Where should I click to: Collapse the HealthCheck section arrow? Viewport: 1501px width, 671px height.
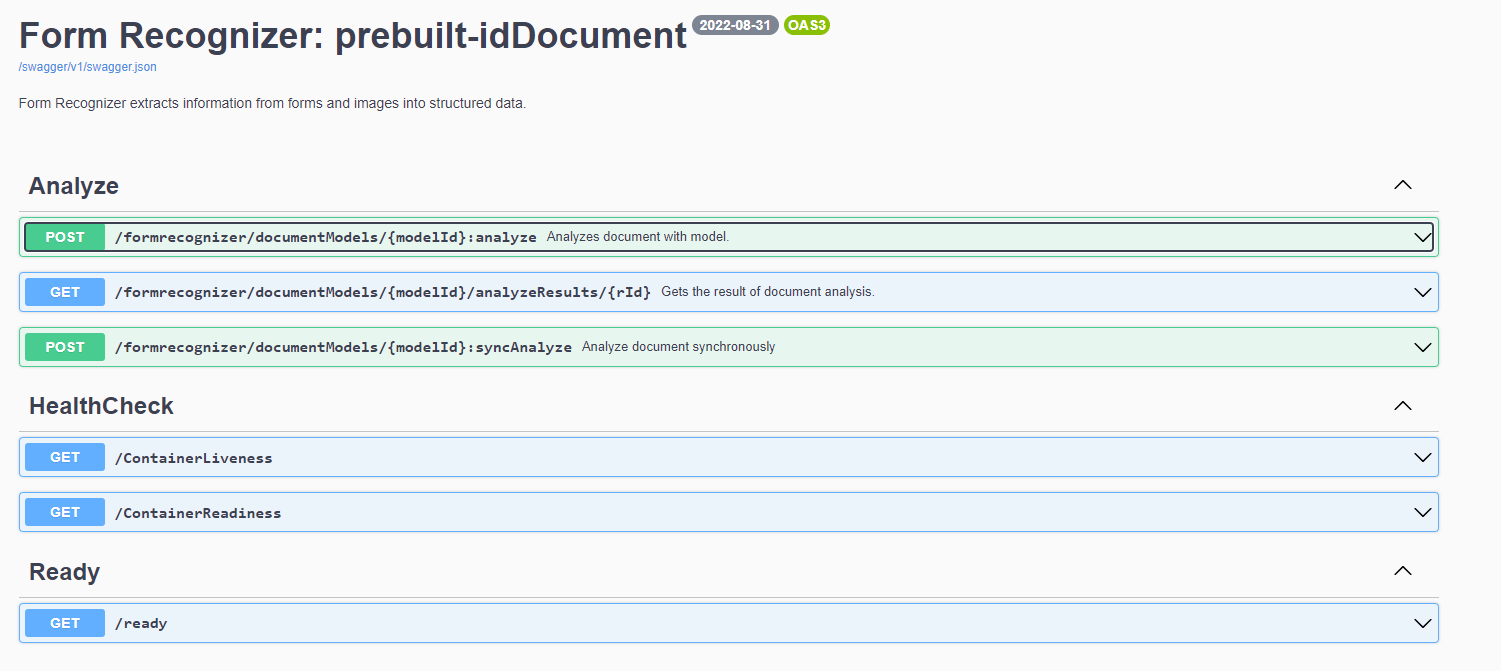point(1402,406)
